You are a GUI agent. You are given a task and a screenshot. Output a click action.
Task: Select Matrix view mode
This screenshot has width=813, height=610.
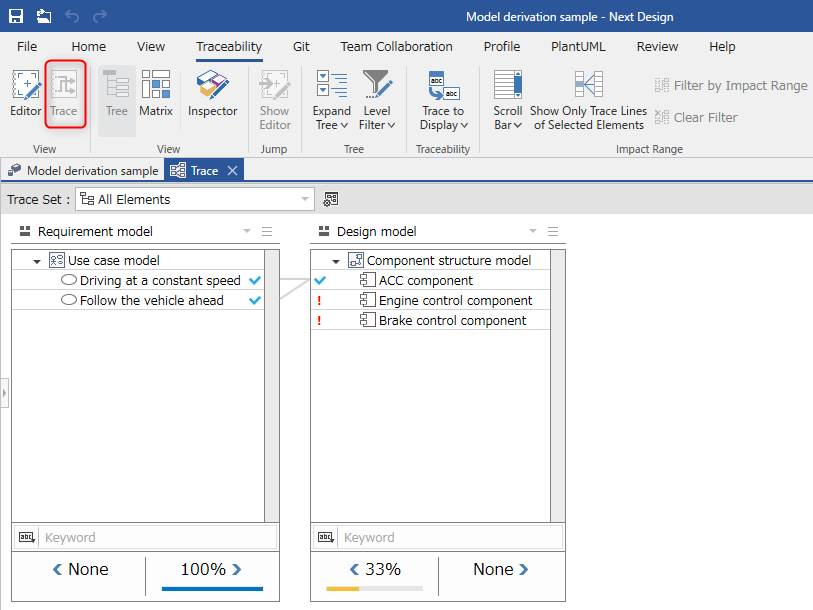click(156, 93)
